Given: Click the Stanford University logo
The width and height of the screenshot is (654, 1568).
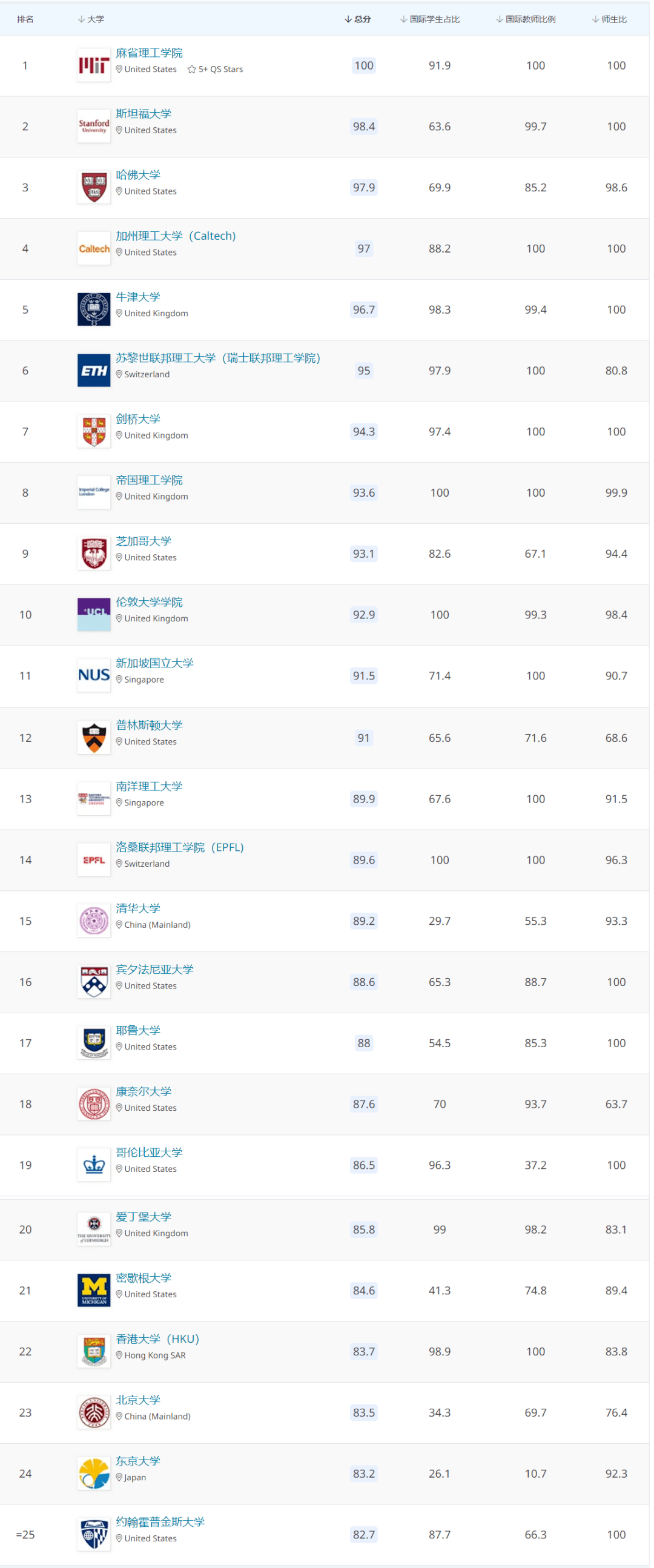Looking at the screenshot, I should point(94,127).
